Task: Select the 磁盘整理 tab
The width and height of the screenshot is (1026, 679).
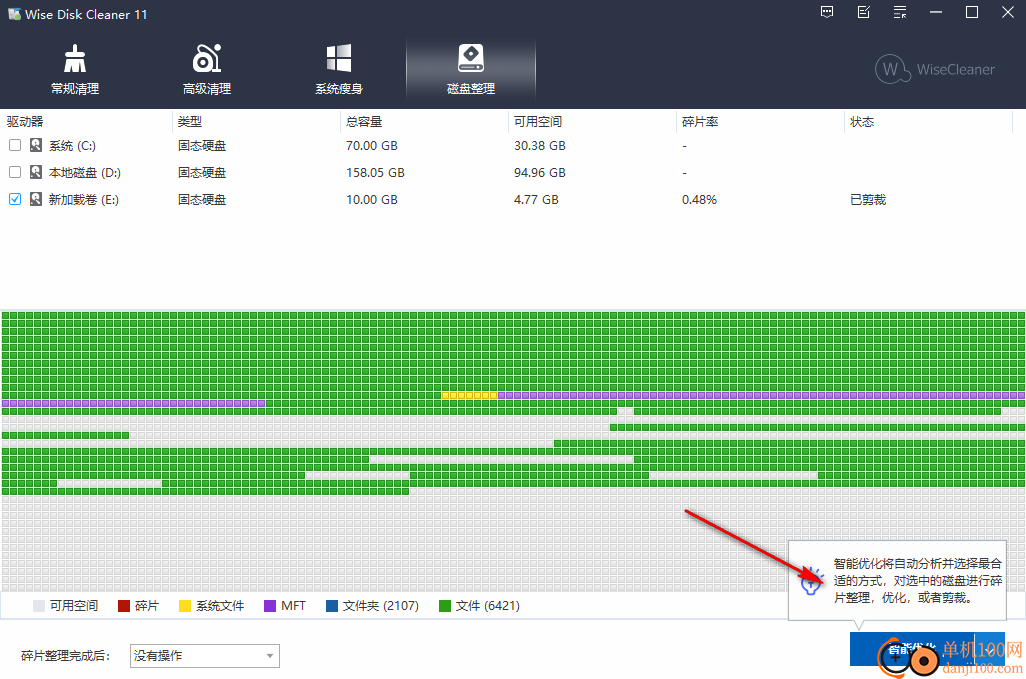Action: click(x=470, y=70)
